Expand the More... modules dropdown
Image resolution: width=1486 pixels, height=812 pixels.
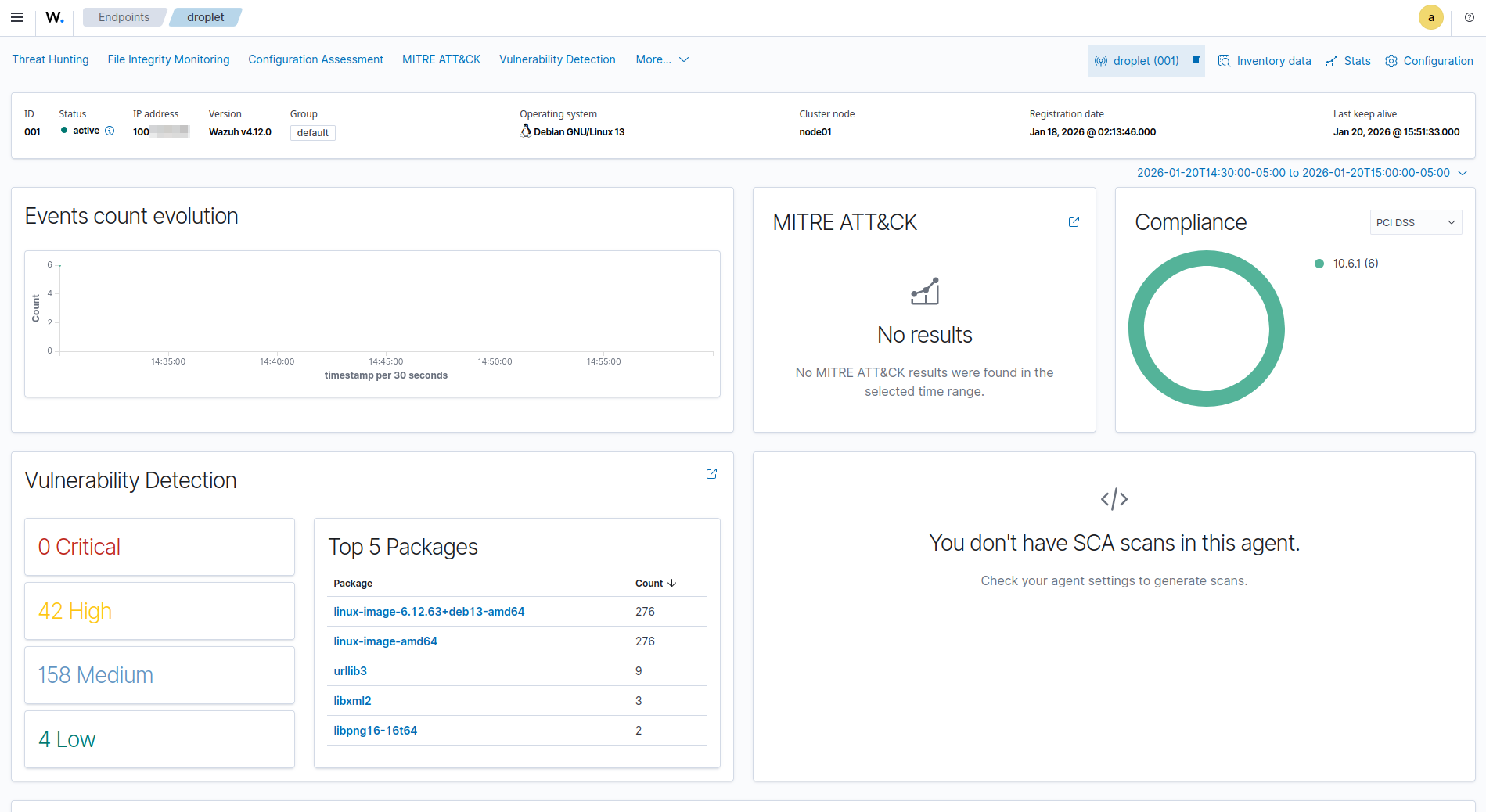[662, 59]
